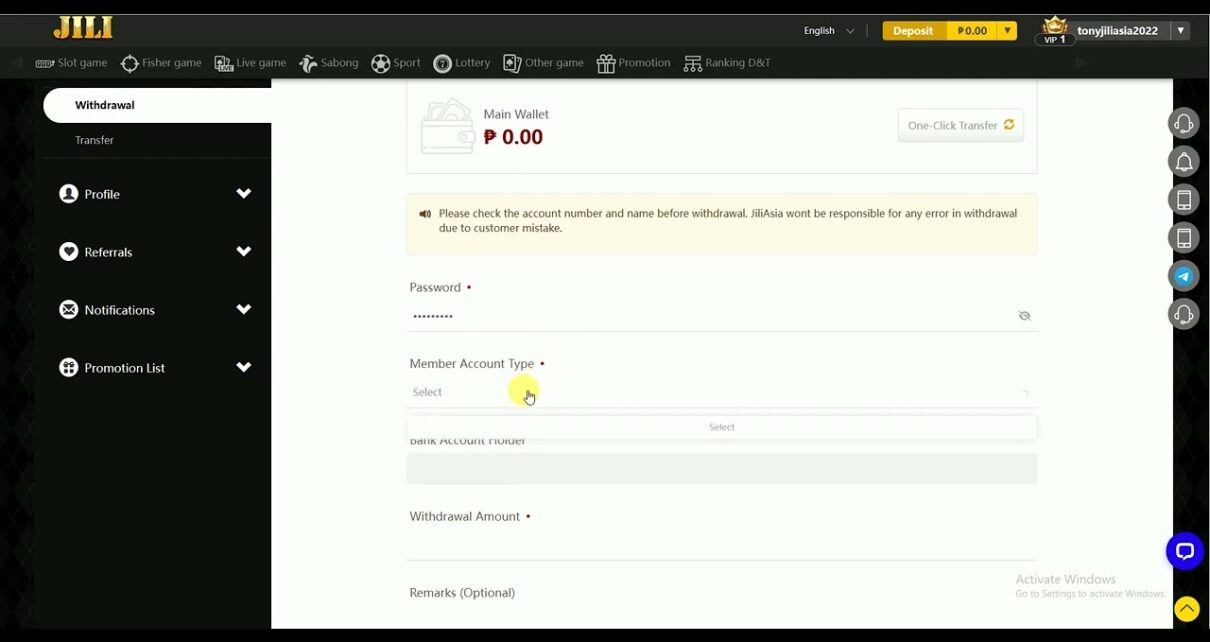Click the yellow Deposit button
Screen dimensions: 1210x642
[913, 31]
